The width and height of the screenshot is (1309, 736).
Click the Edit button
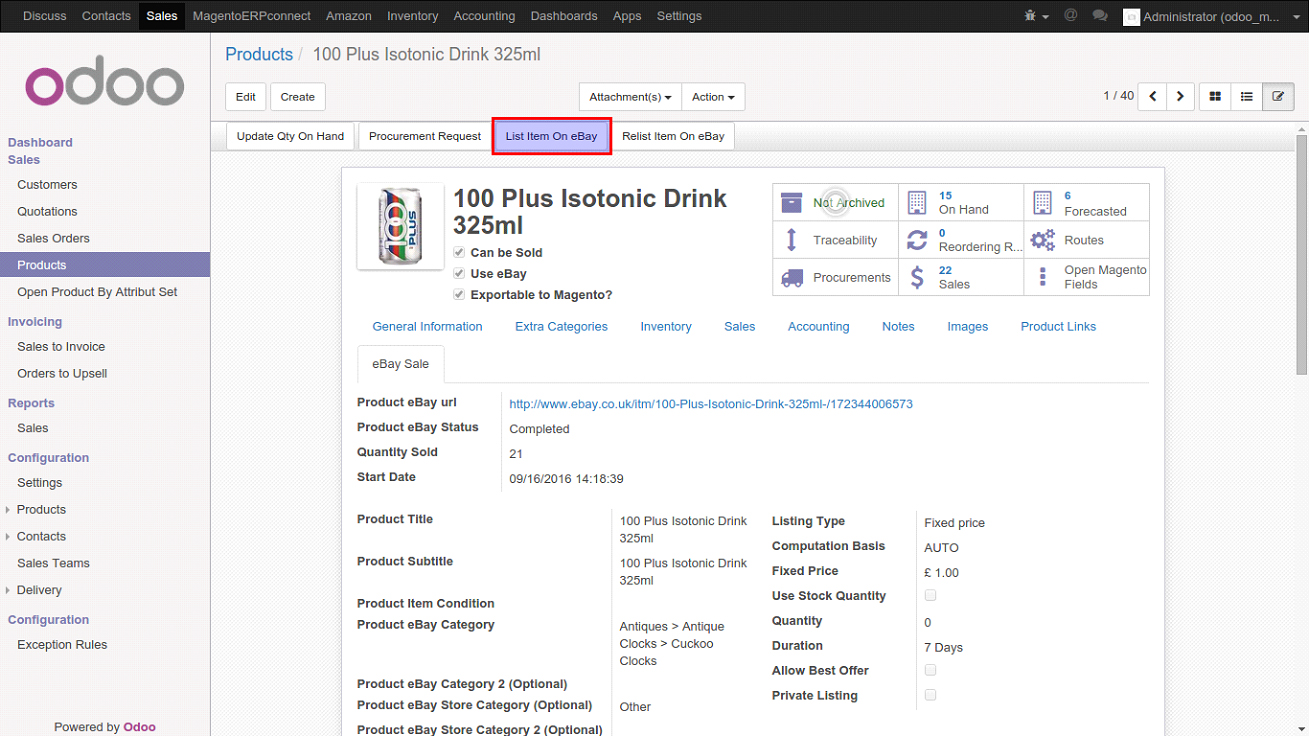coord(246,97)
